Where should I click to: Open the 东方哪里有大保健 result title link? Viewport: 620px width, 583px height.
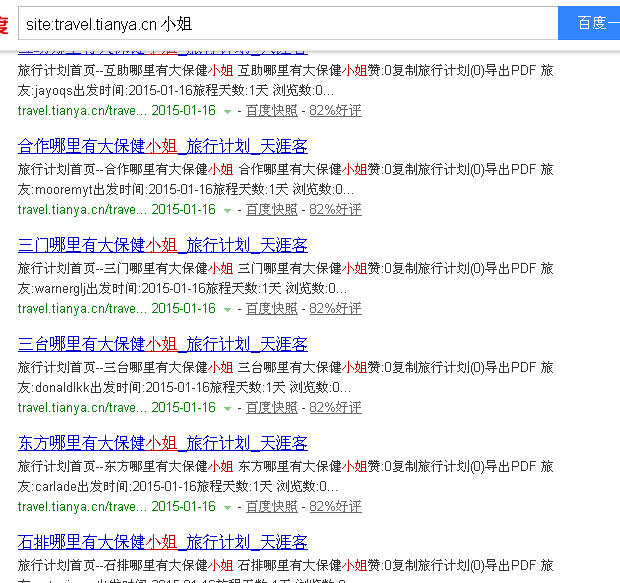[x=162, y=443]
